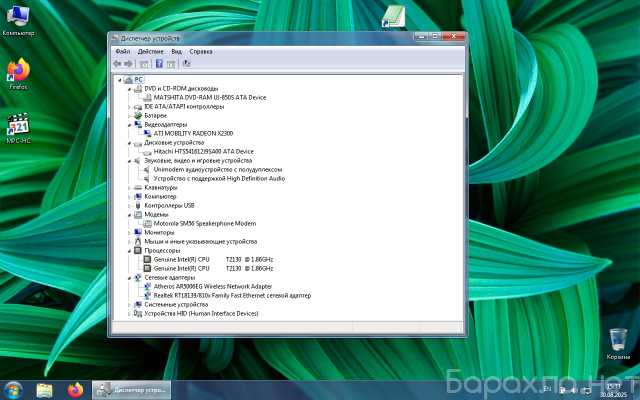Viewport: 640px width, 400px height.
Task: Click the desktop shortcut above Device Manager window
Action: click(x=394, y=17)
